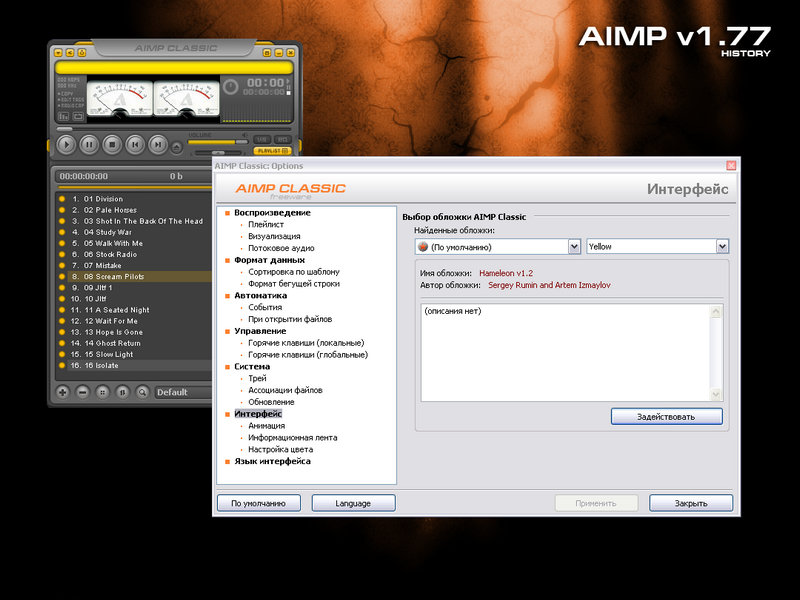The width and height of the screenshot is (800, 600).
Task: Click the power timer icon in player title bar
Action: [x=82, y=53]
